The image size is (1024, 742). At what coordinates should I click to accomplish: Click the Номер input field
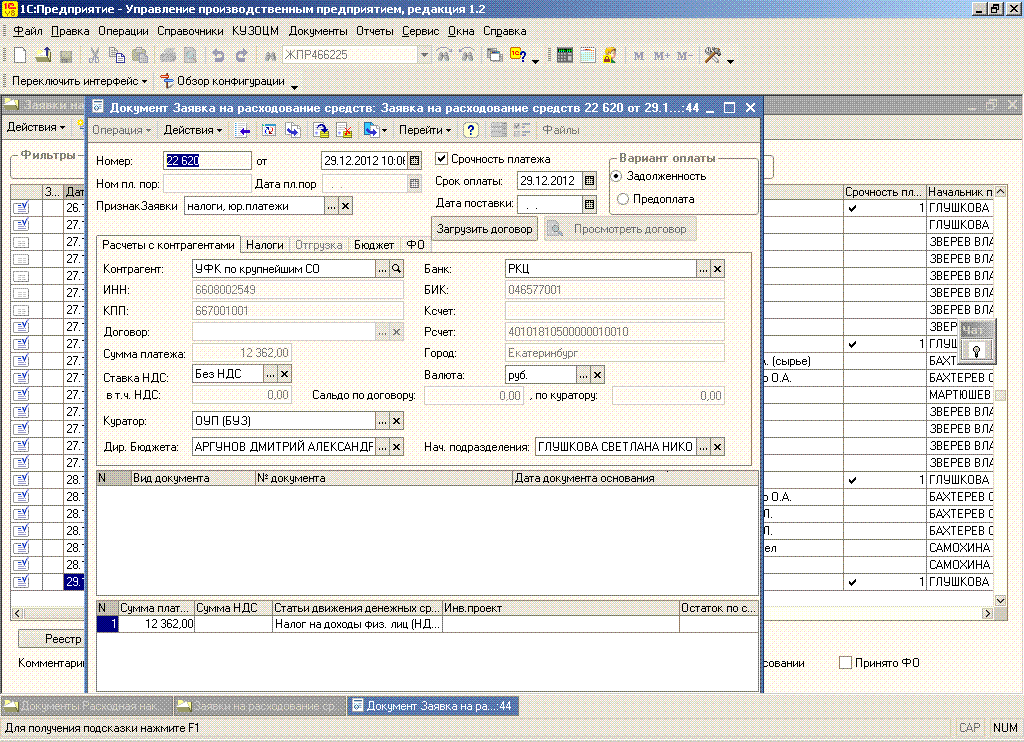207,160
